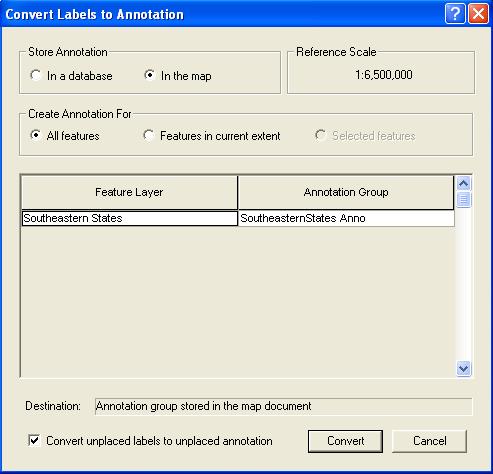
Task: Toggle Convert unplaced labels checkbox
Action: click(x=34, y=440)
